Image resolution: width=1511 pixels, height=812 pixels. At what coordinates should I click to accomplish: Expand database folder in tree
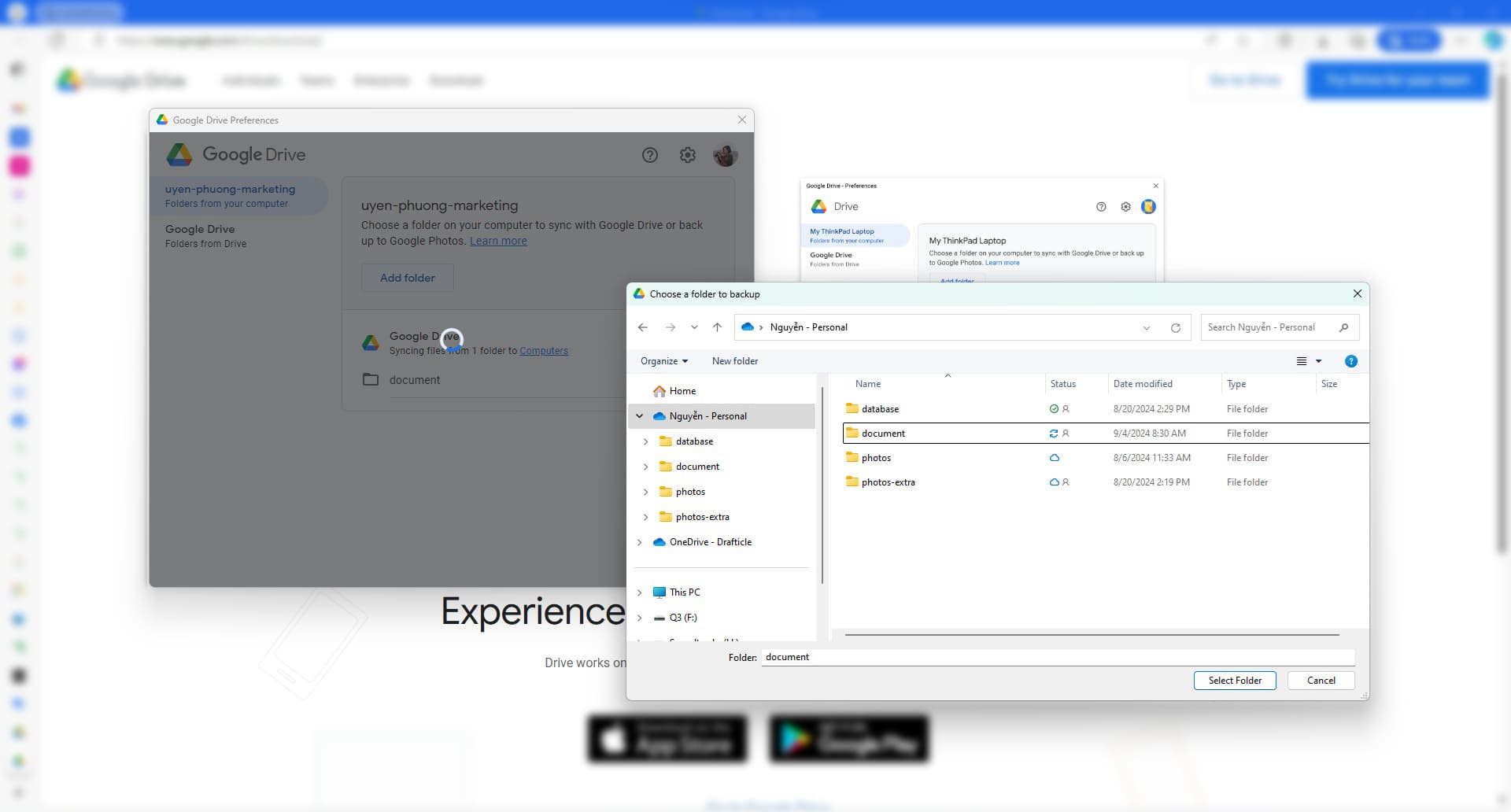(646, 441)
